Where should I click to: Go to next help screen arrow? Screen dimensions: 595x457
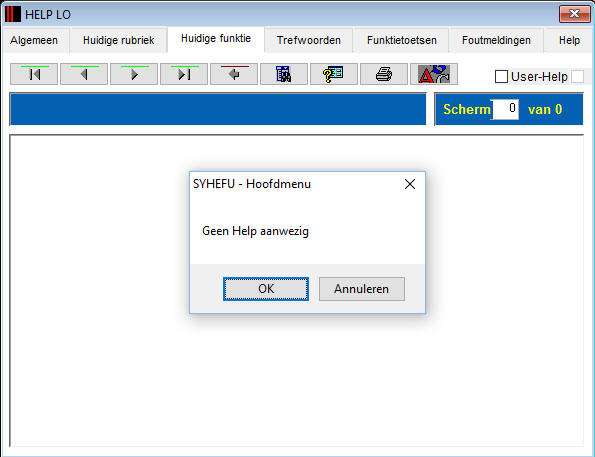coord(134,74)
